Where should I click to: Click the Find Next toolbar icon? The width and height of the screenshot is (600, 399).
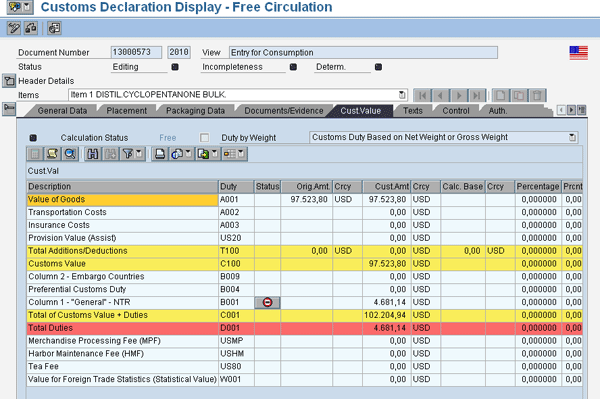pos(111,154)
